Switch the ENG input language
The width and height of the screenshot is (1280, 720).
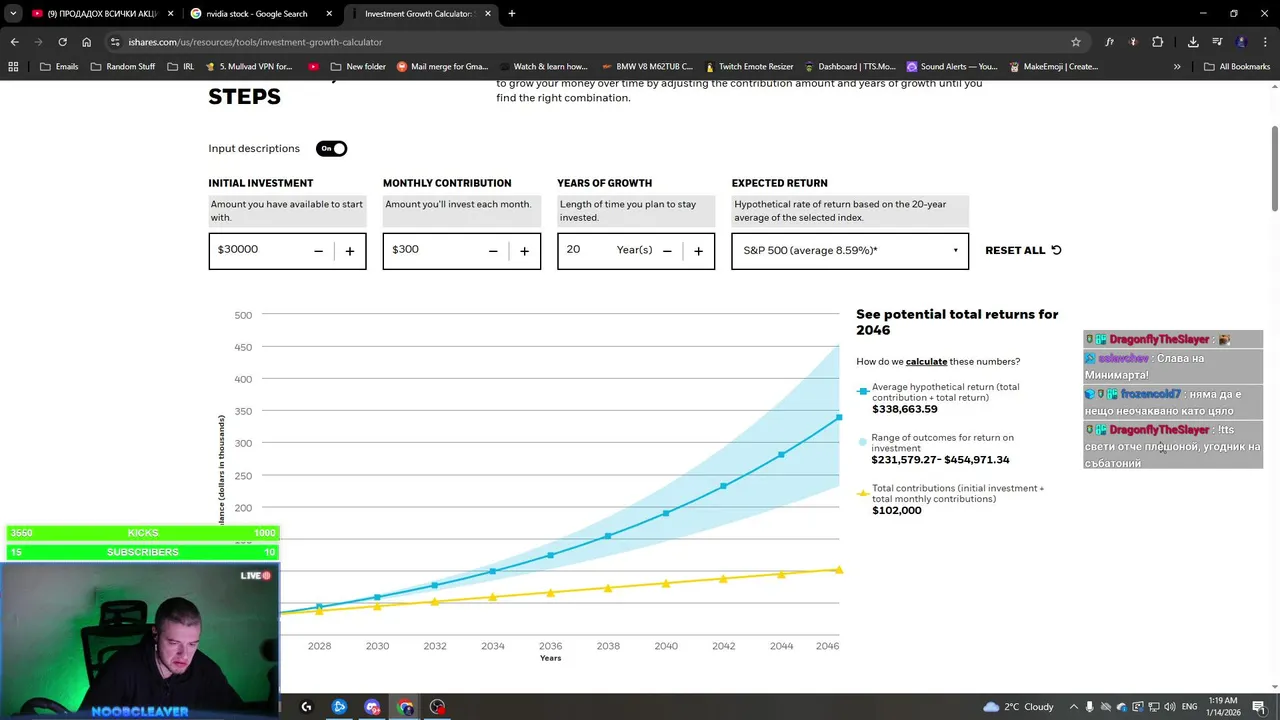pos(1189,707)
